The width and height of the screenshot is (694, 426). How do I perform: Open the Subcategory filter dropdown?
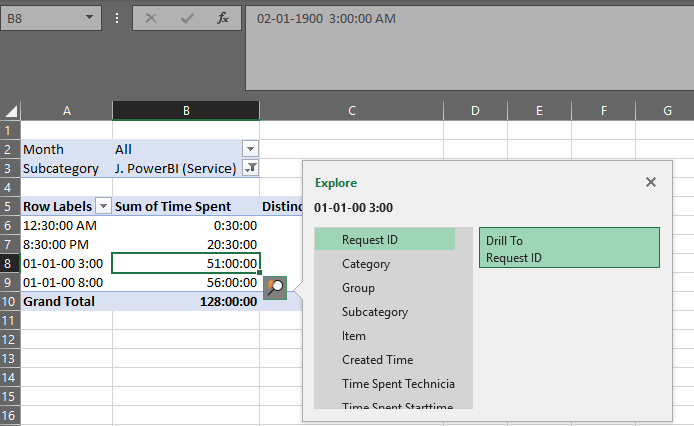click(251, 168)
